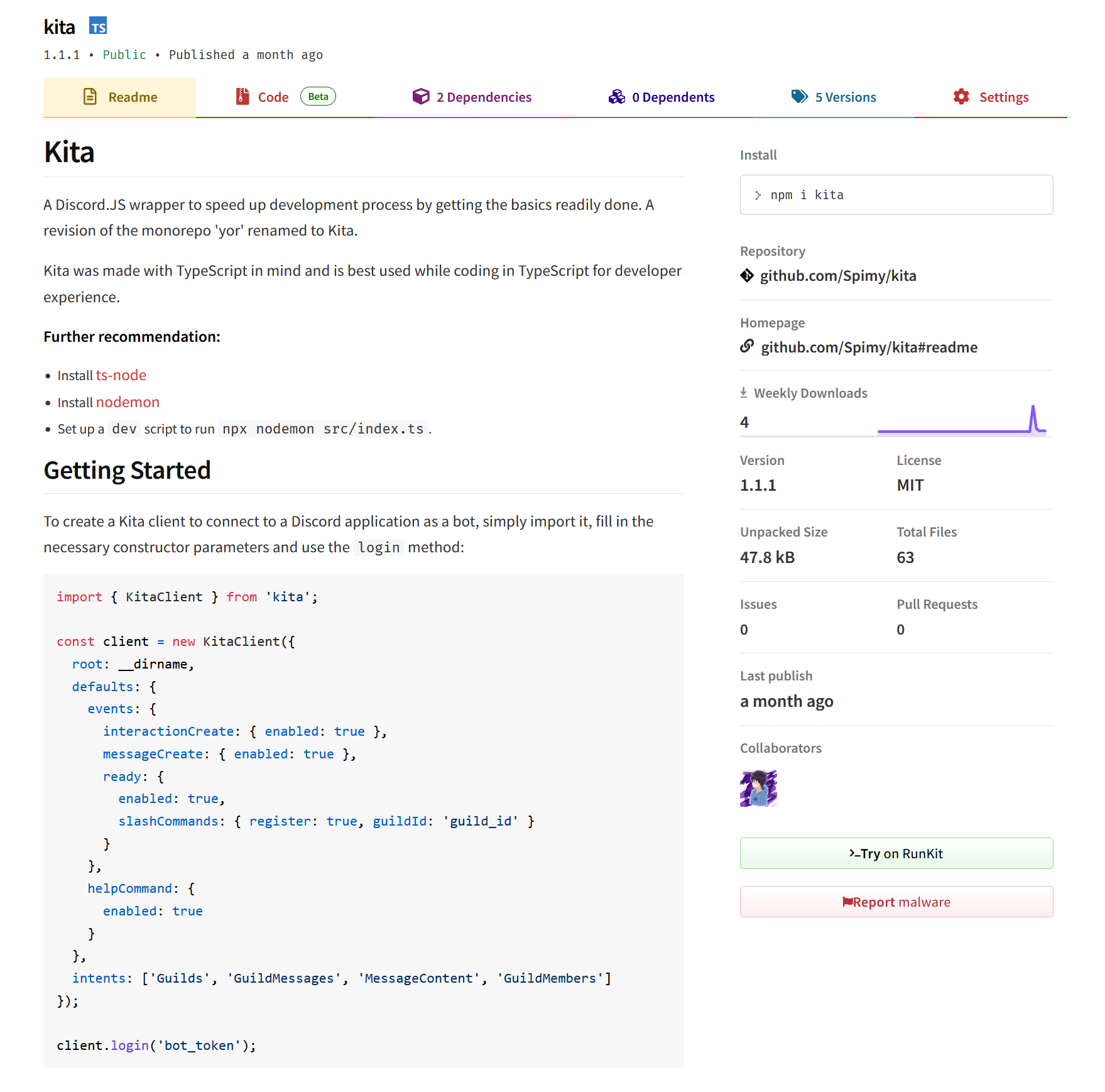Click the Dependents stacked cubes icon

(617, 97)
